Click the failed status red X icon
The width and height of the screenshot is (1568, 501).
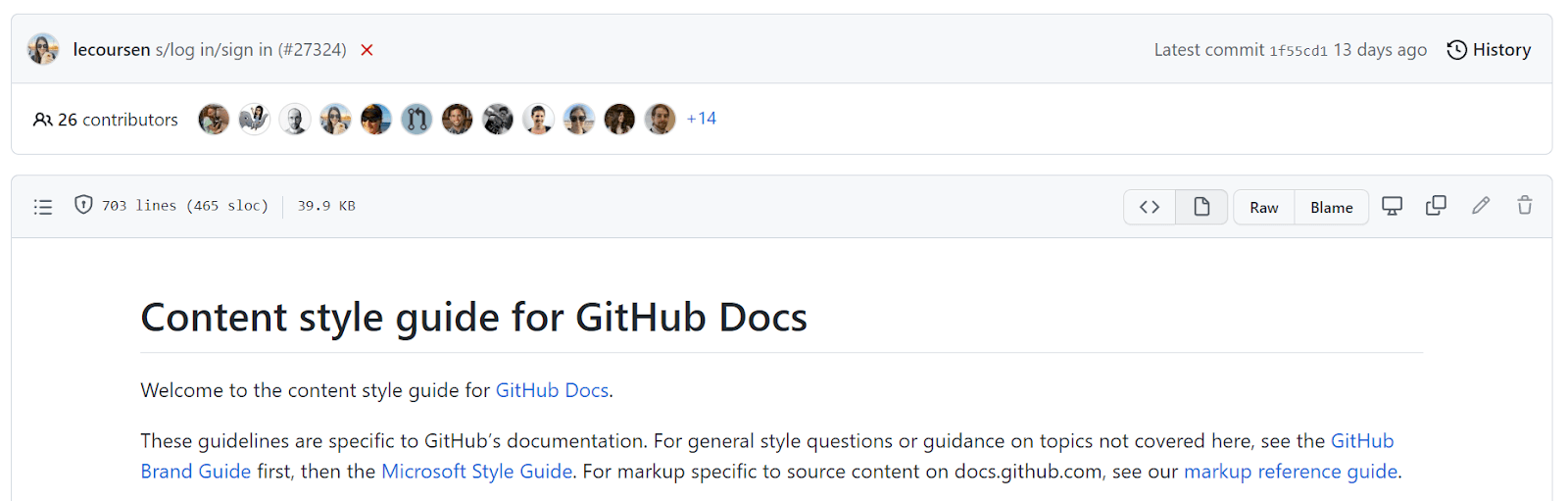point(367,50)
